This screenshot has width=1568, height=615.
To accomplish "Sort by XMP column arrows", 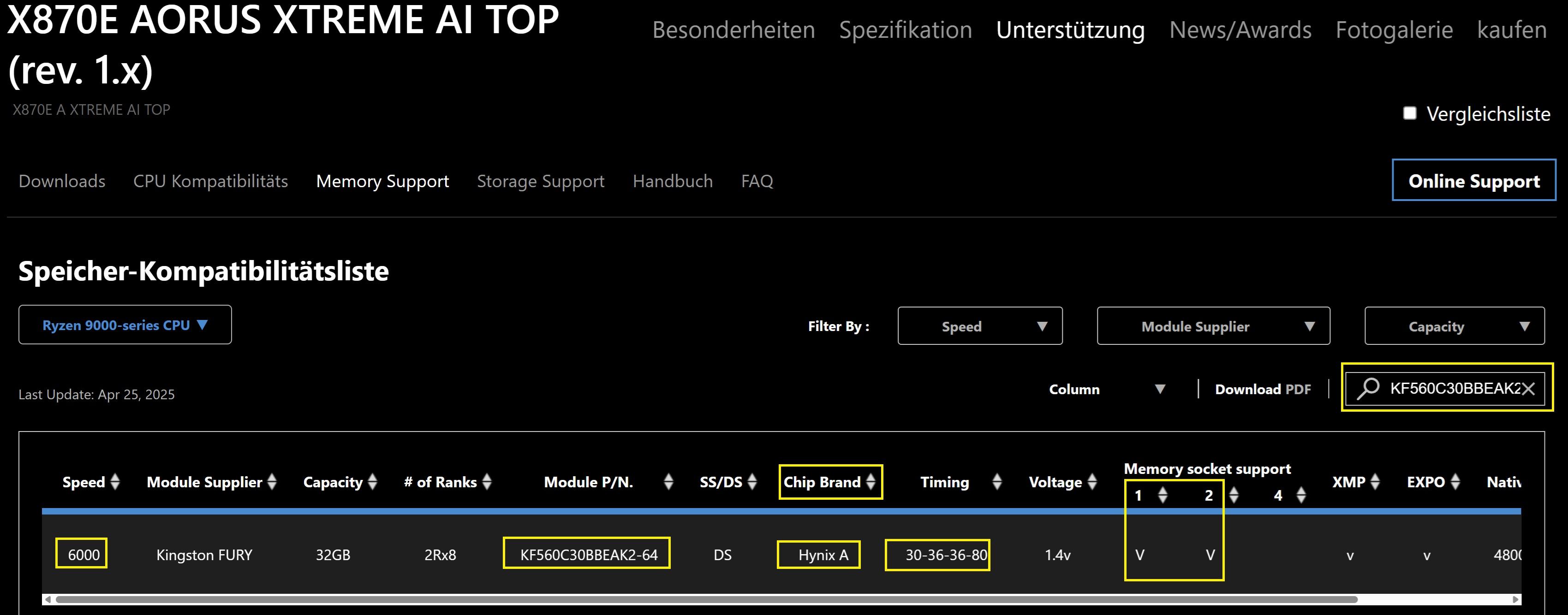I will click(x=1374, y=482).
